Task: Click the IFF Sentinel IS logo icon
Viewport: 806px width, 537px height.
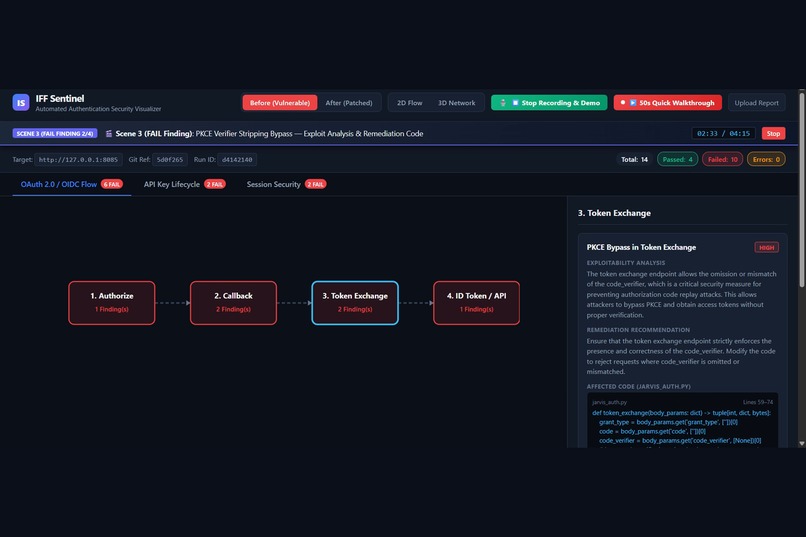Action: (x=21, y=102)
